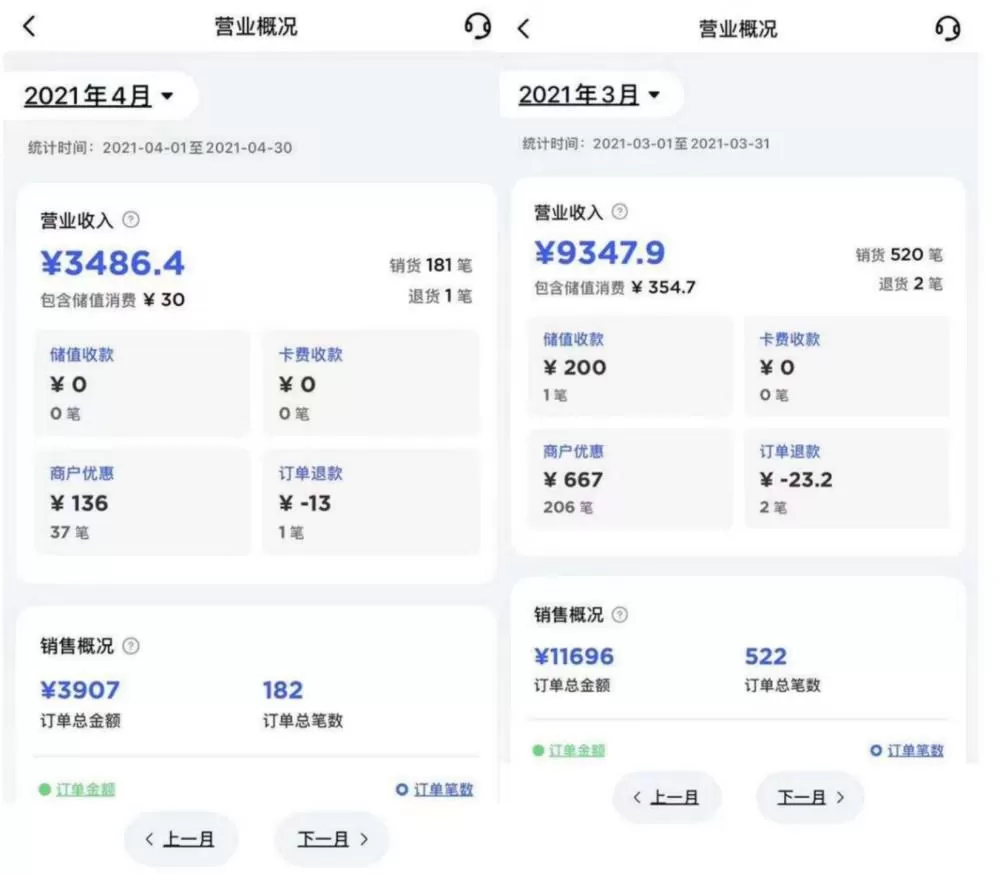This screenshot has width=1000, height=874.
Task: Go to 上一月 from March view
Action: click(666, 797)
